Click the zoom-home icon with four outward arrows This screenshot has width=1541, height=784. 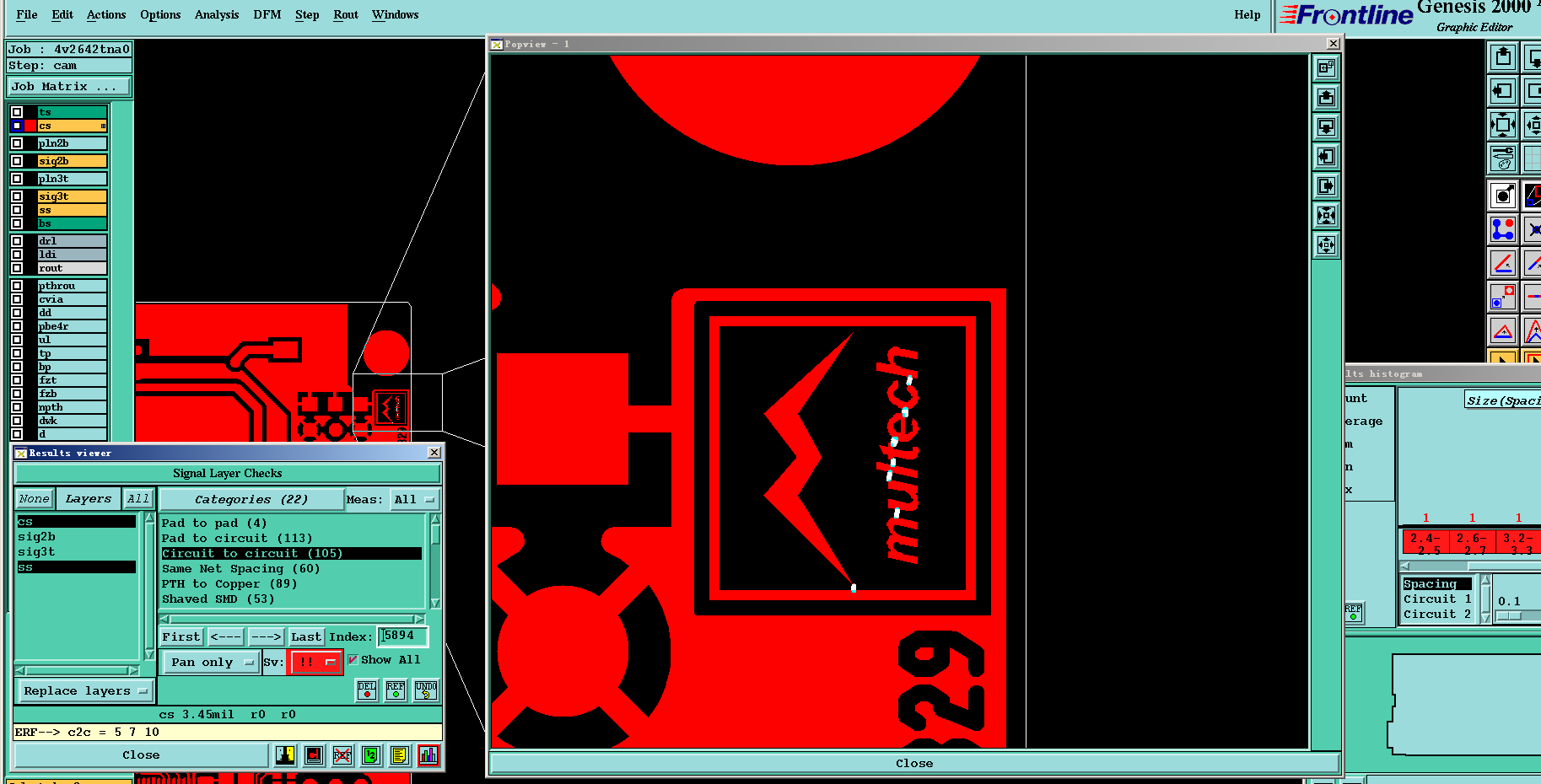[x=1502, y=125]
